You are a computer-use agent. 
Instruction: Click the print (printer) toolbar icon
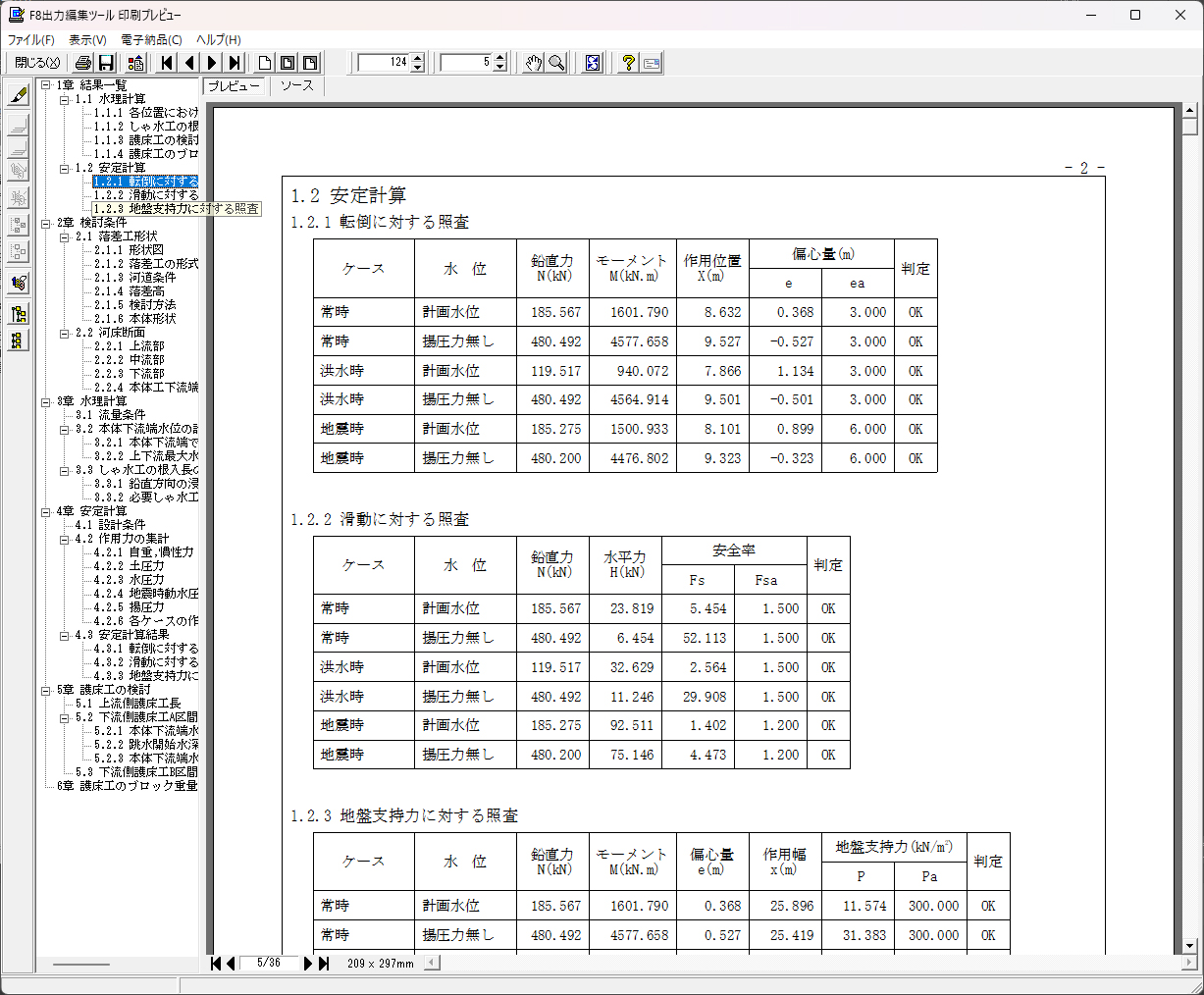[x=83, y=63]
